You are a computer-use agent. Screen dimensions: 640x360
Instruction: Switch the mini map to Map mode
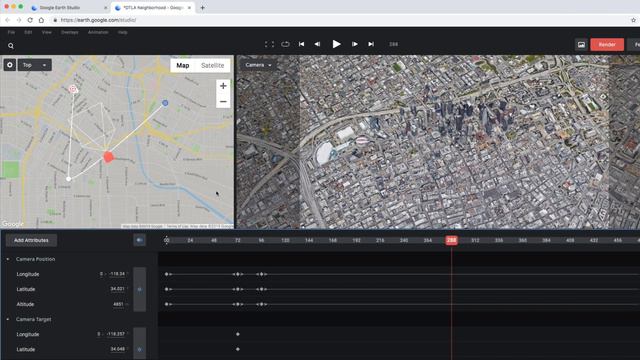[182, 65]
